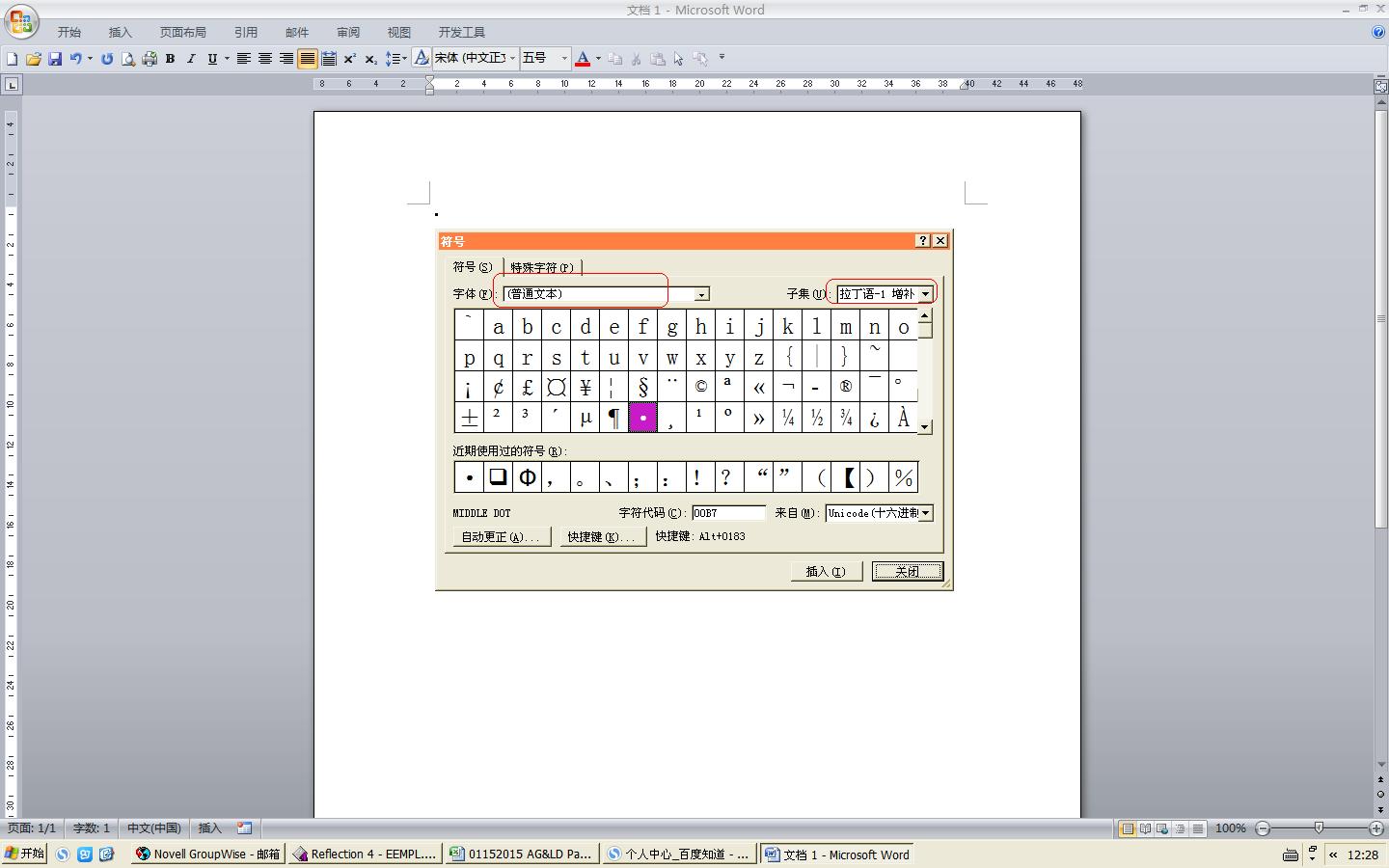Open the Office button menu
Screen dimensions: 1389x868
point(20,21)
